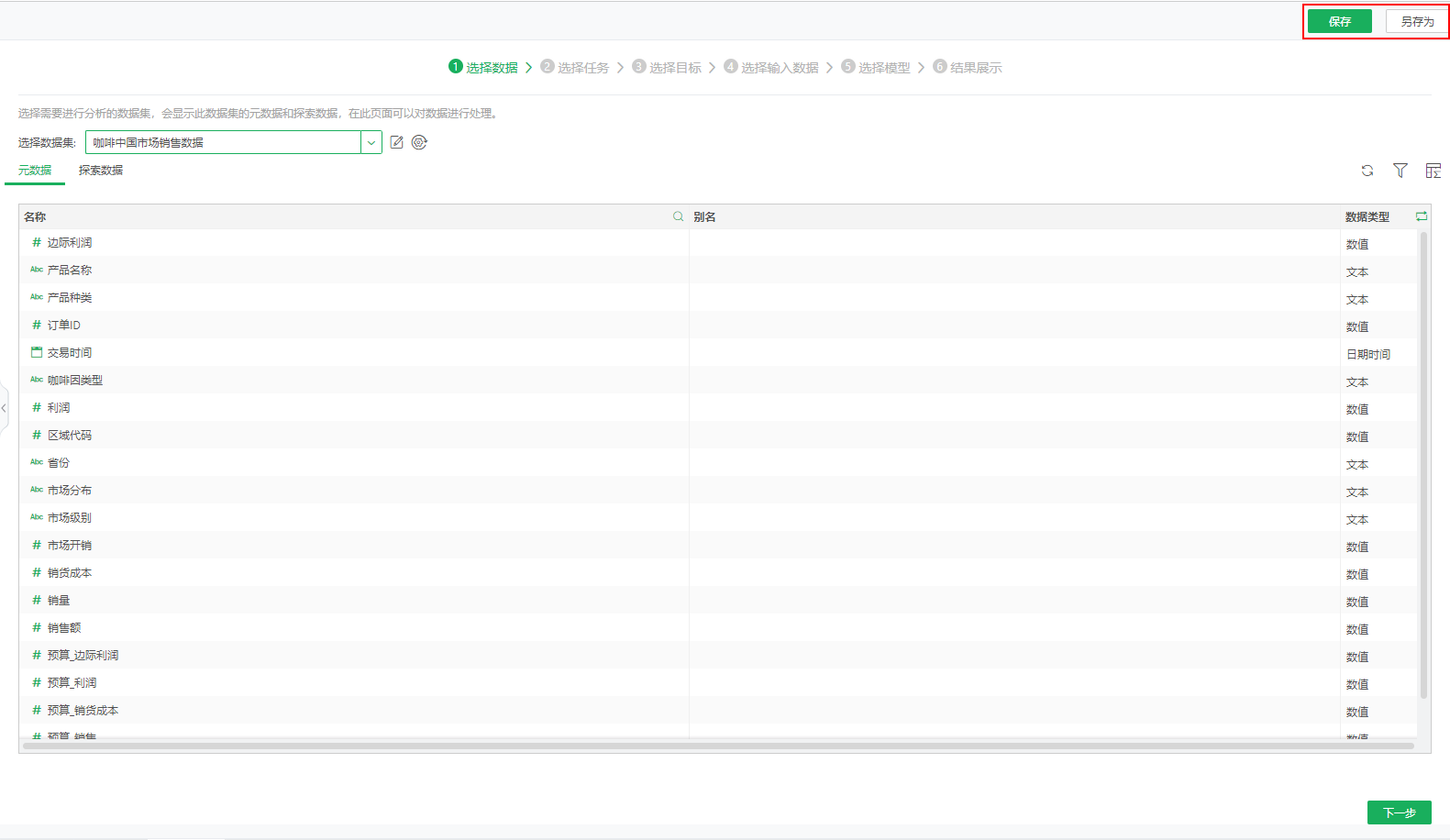
Task: Click the refresh data icon
Action: [1367, 171]
